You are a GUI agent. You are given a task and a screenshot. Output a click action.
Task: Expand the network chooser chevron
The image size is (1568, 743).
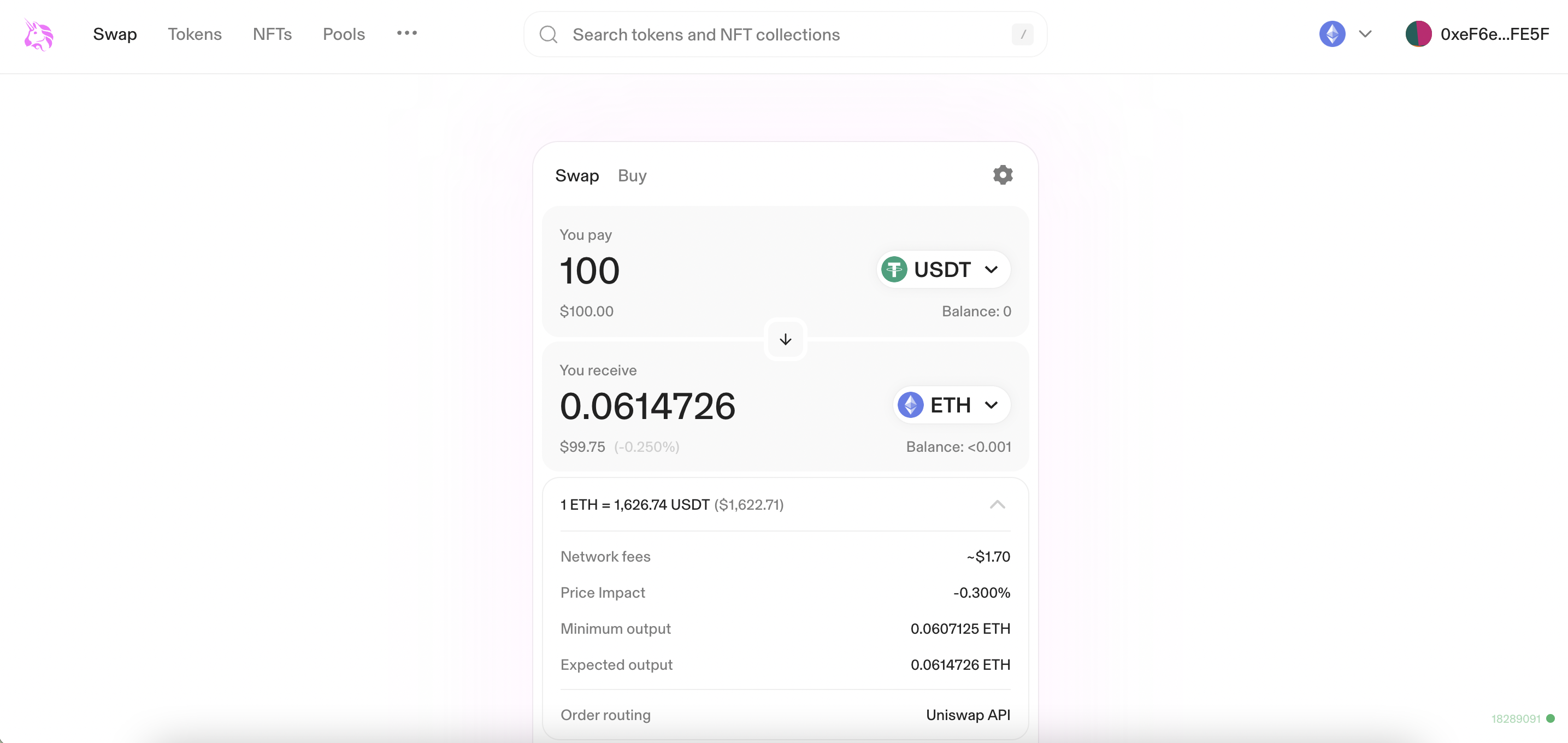[1365, 34]
